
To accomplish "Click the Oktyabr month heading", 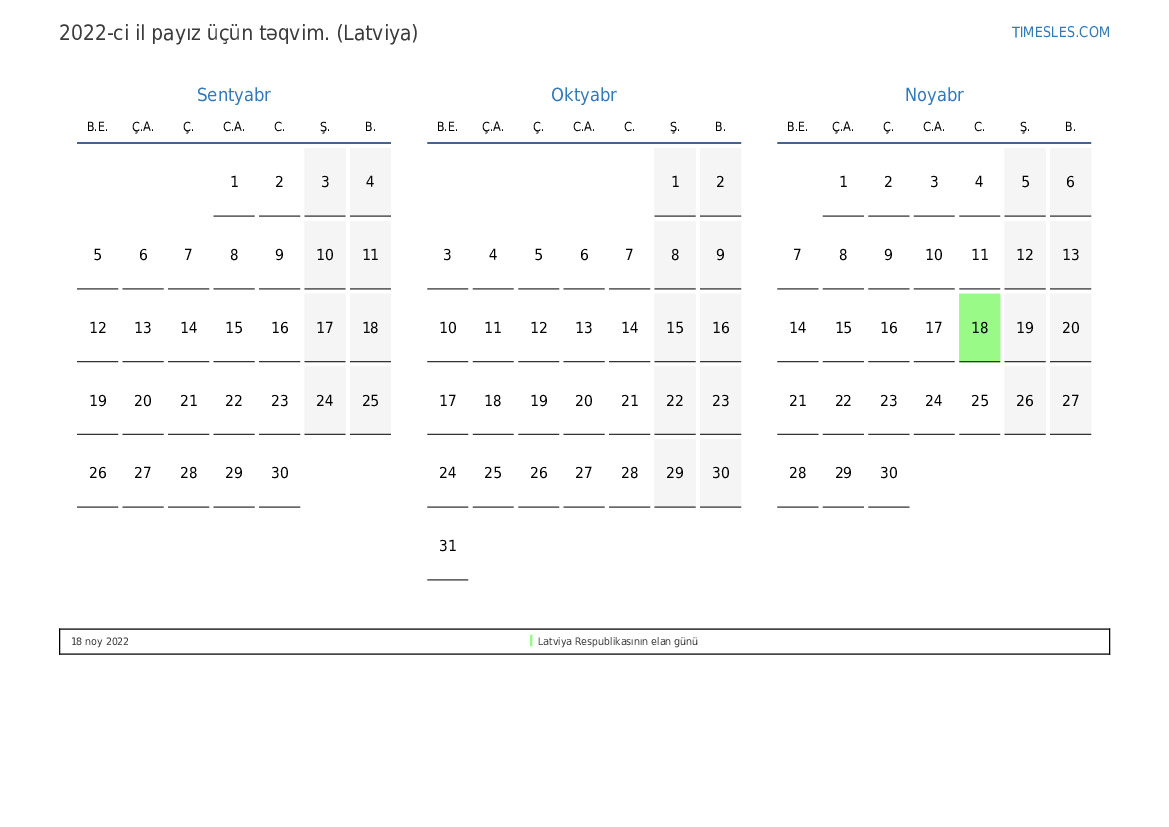I will click(584, 95).
